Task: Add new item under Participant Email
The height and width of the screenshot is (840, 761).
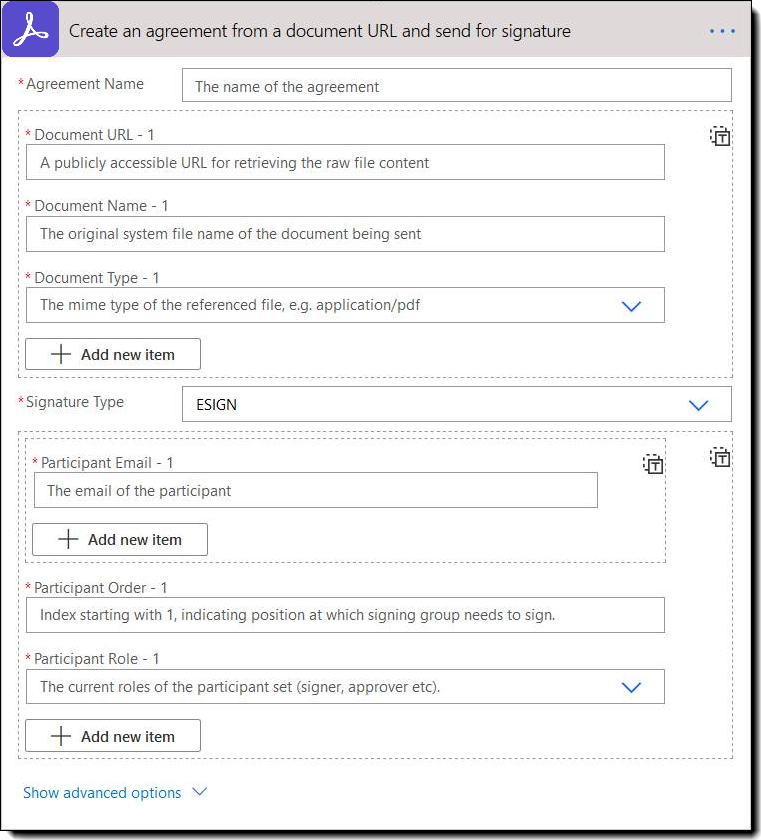Action: click(x=120, y=540)
